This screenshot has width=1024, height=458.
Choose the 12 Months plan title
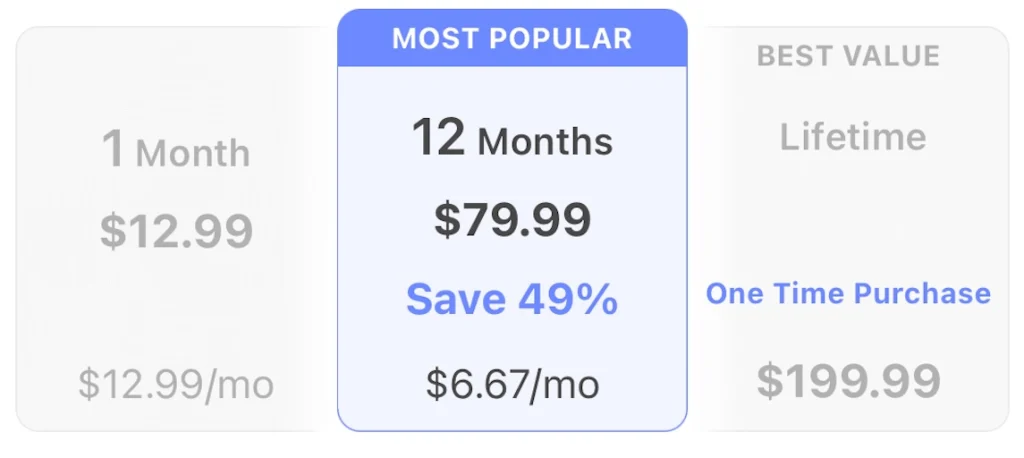pos(512,139)
